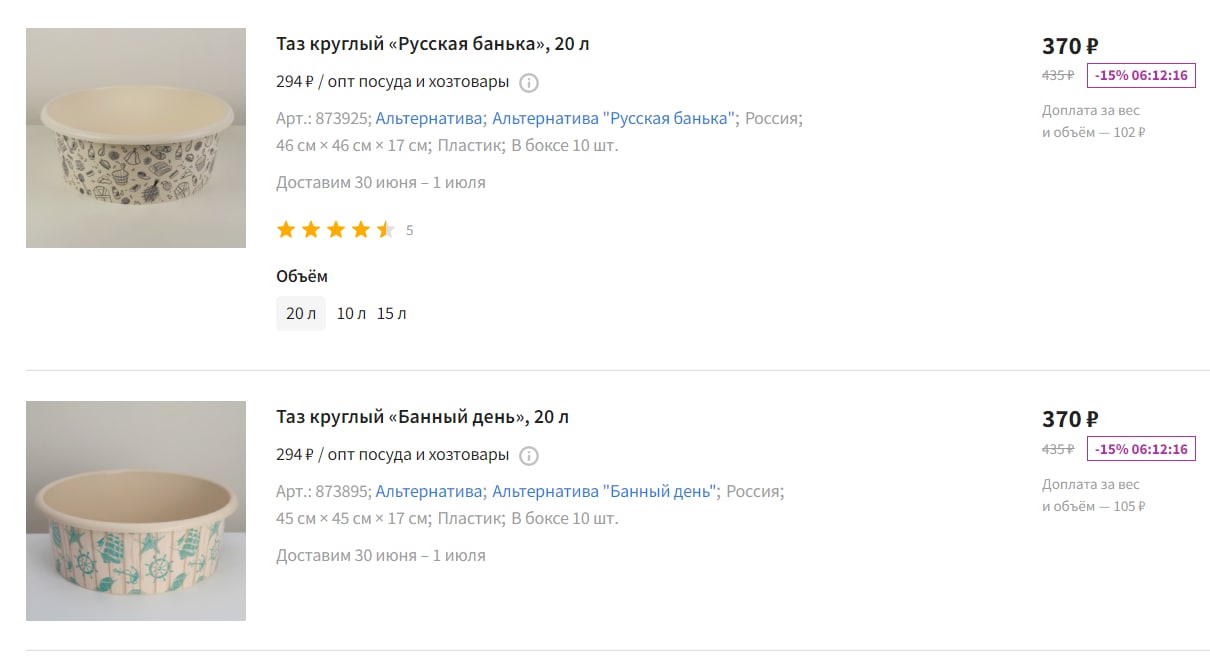Open Таз круглый «Русская банька» product title

click(x=433, y=44)
